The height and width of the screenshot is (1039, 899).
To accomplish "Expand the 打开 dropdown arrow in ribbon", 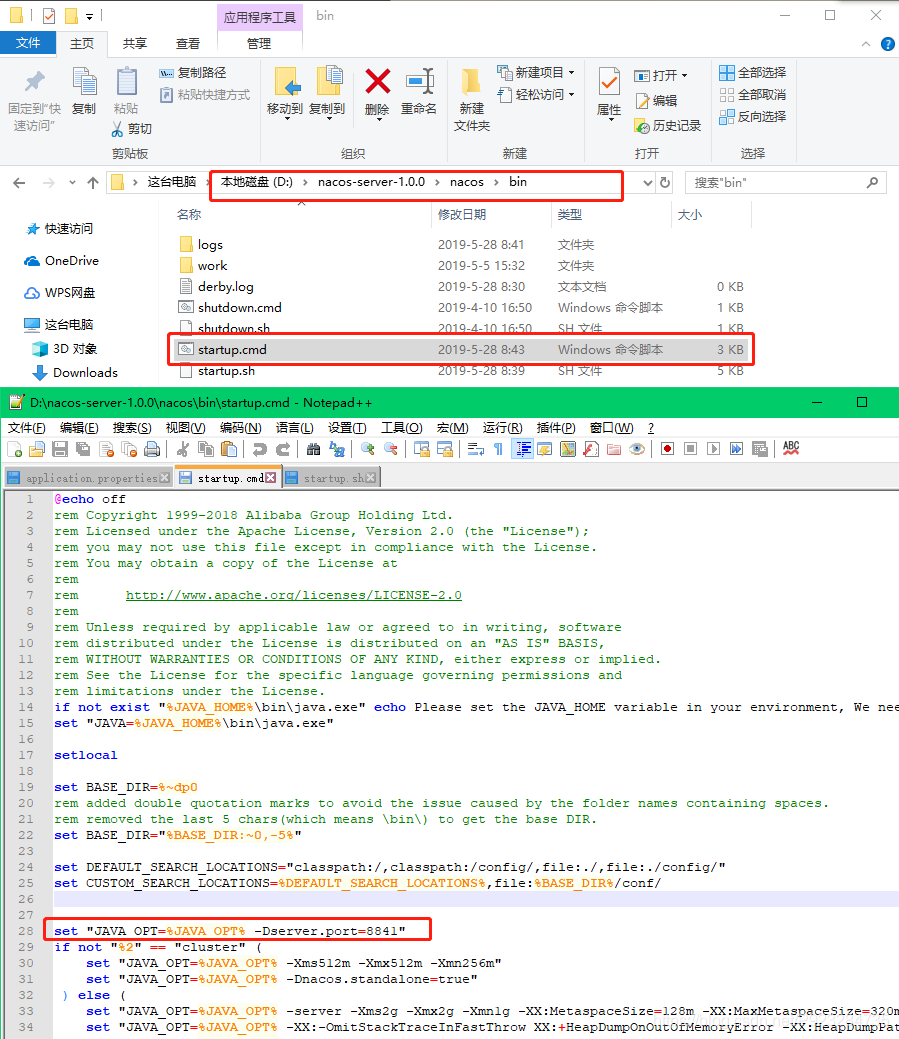I will (684, 76).
